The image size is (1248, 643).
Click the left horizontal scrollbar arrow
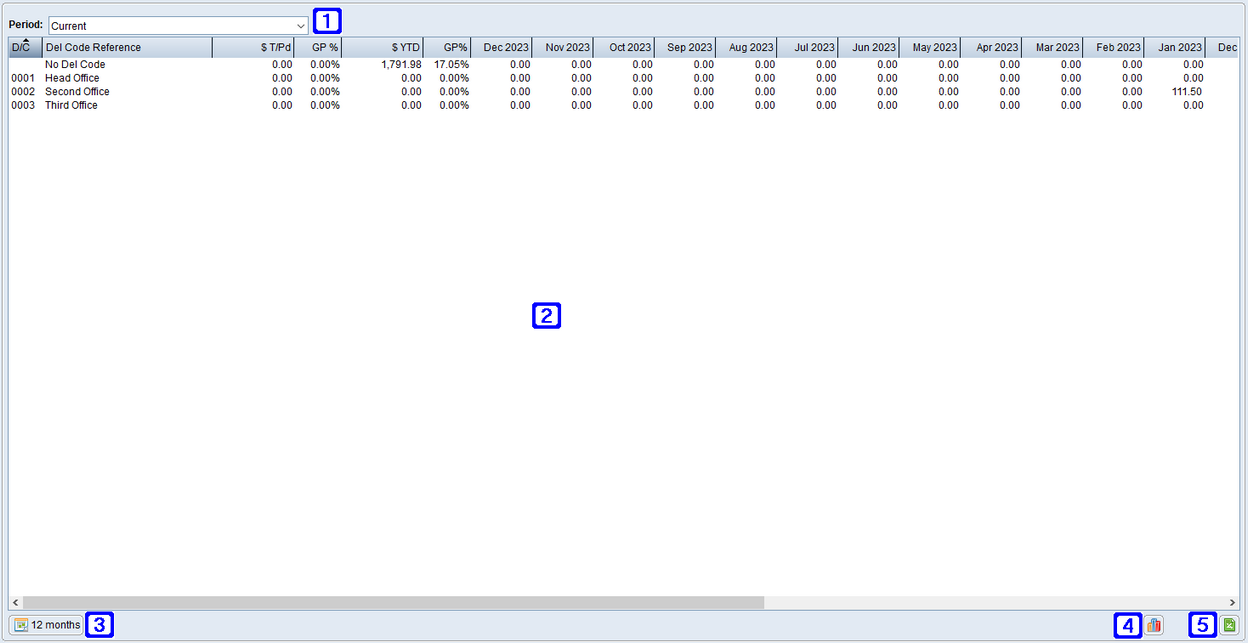pyautogui.click(x=14, y=602)
